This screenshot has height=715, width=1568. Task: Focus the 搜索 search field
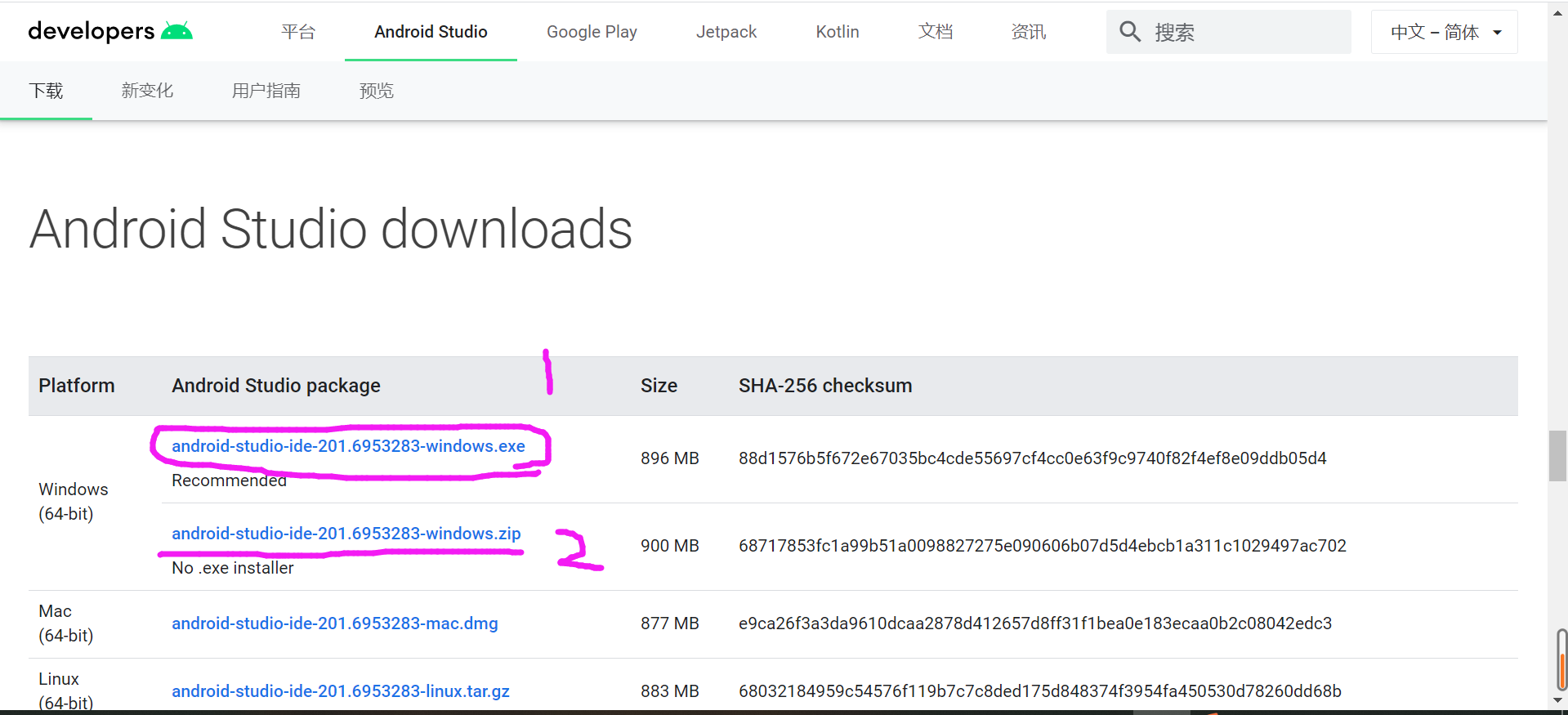pyautogui.click(x=1229, y=32)
